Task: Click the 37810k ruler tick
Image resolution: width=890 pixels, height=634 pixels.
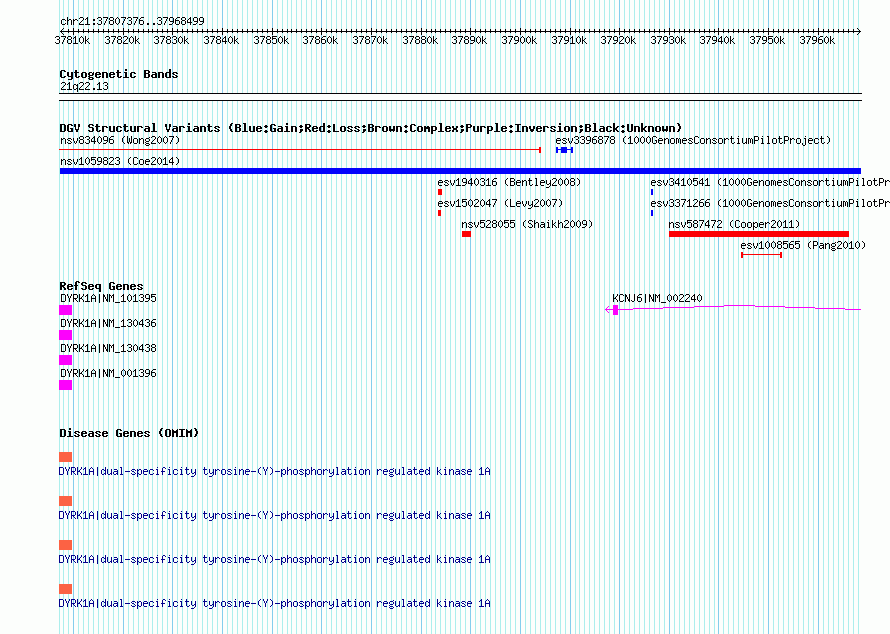Action: [72, 40]
